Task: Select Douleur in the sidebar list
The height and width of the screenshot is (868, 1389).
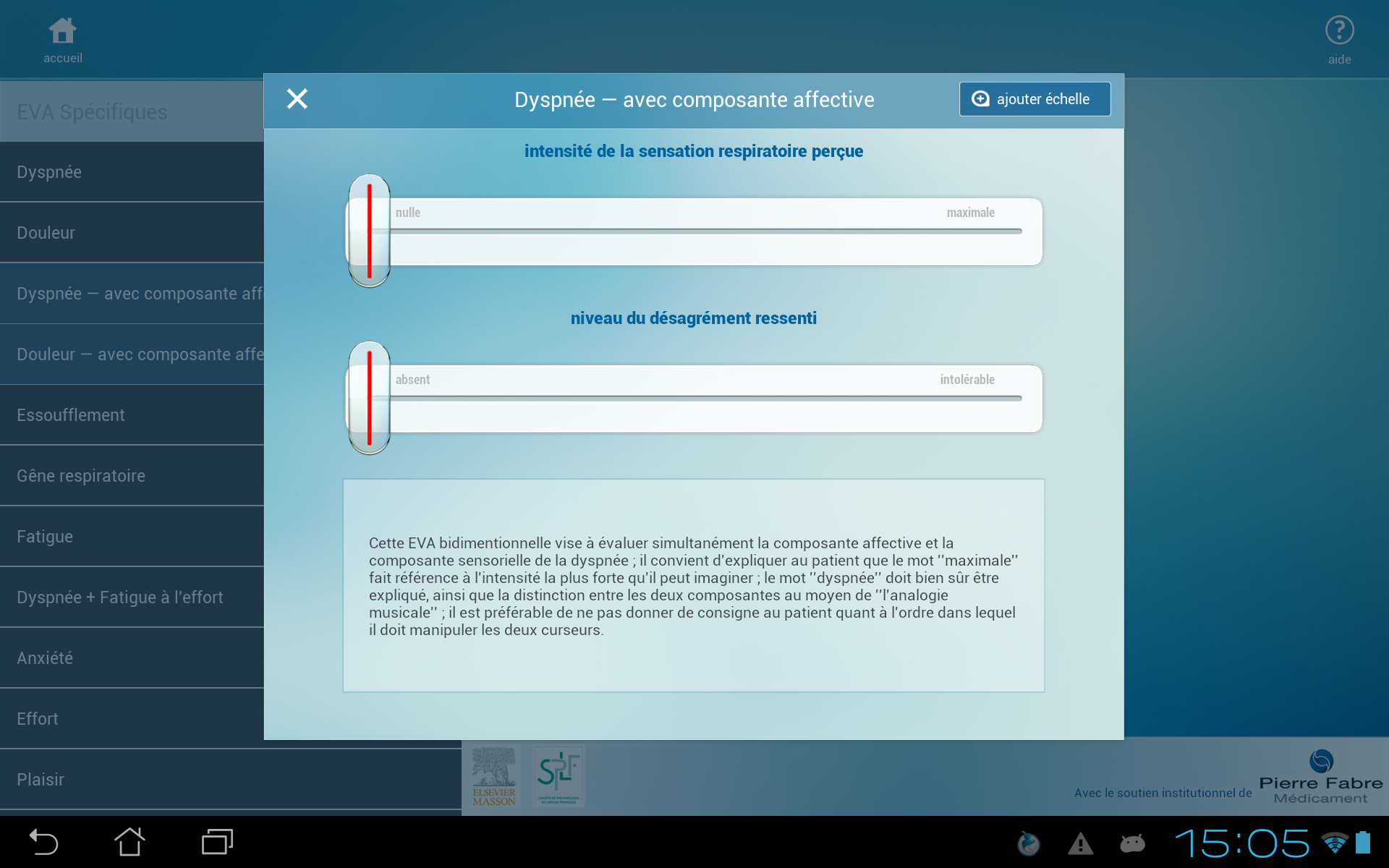Action: (132, 233)
